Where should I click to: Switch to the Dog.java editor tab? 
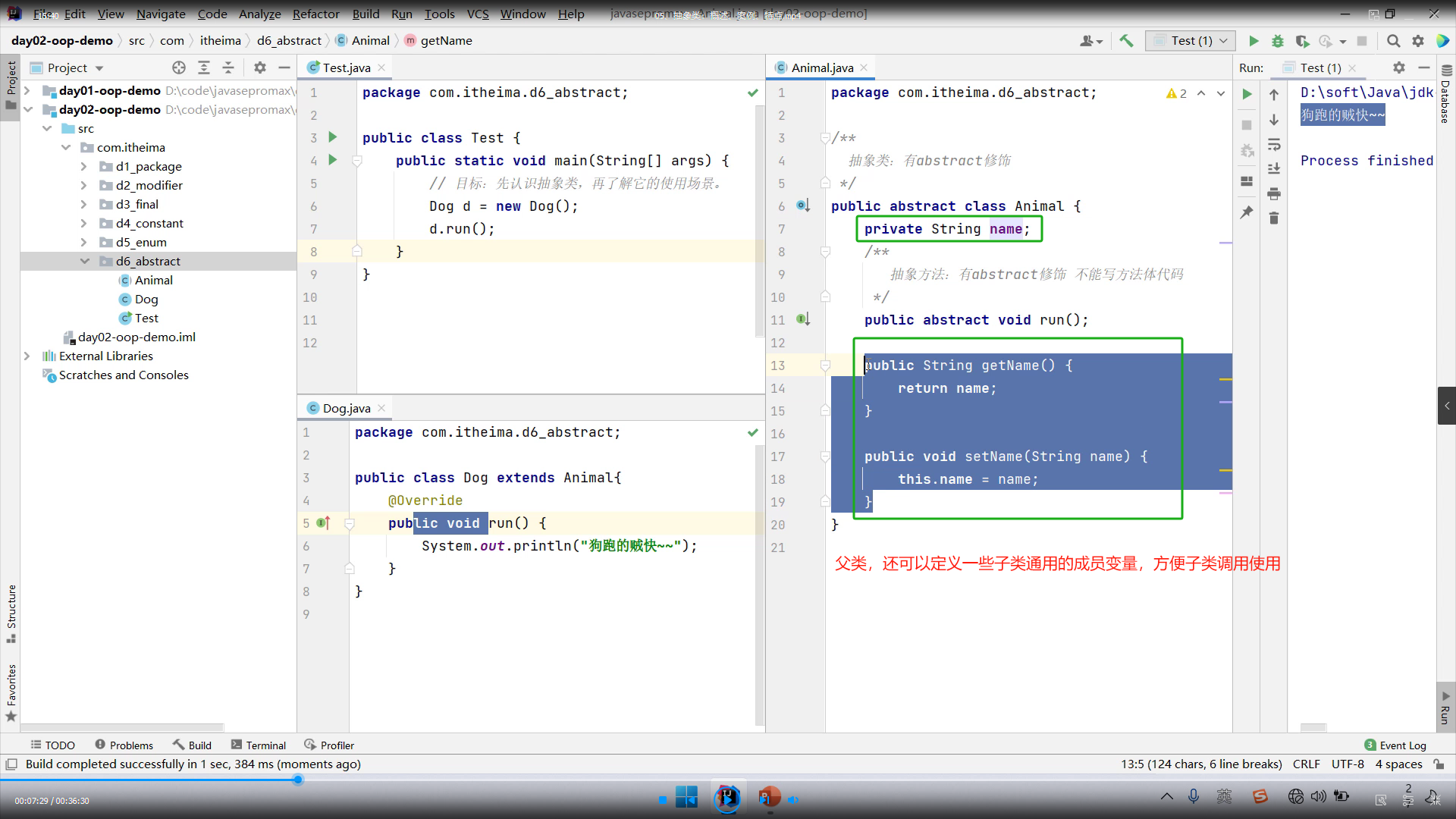pyautogui.click(x=346, y=408)
